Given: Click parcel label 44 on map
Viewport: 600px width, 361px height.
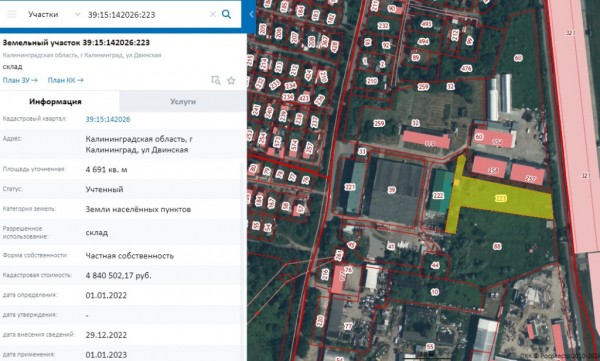Looking at the screenshot, I should (435, 265).
